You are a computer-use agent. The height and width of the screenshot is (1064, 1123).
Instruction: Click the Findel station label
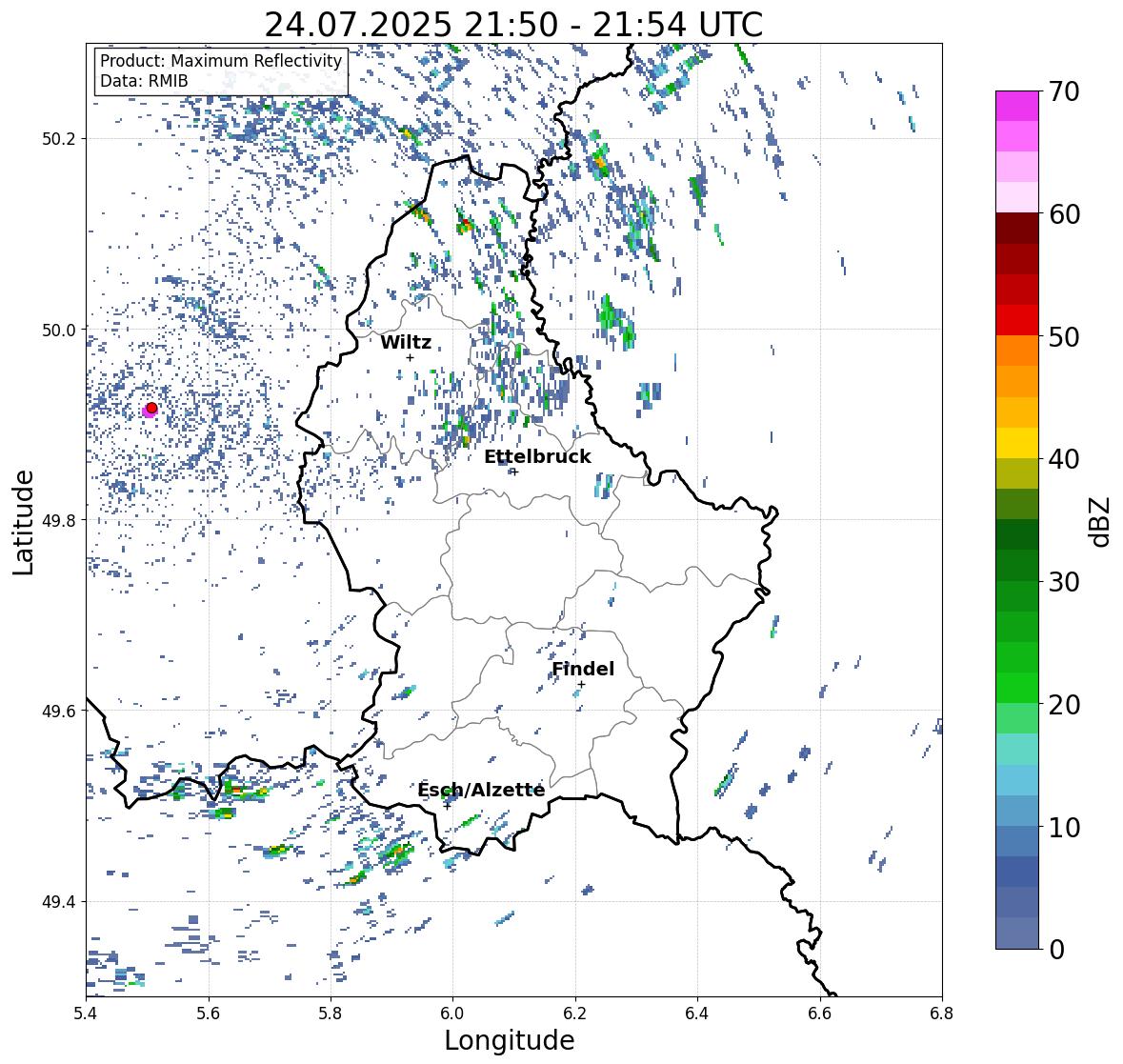pos(583,669)
